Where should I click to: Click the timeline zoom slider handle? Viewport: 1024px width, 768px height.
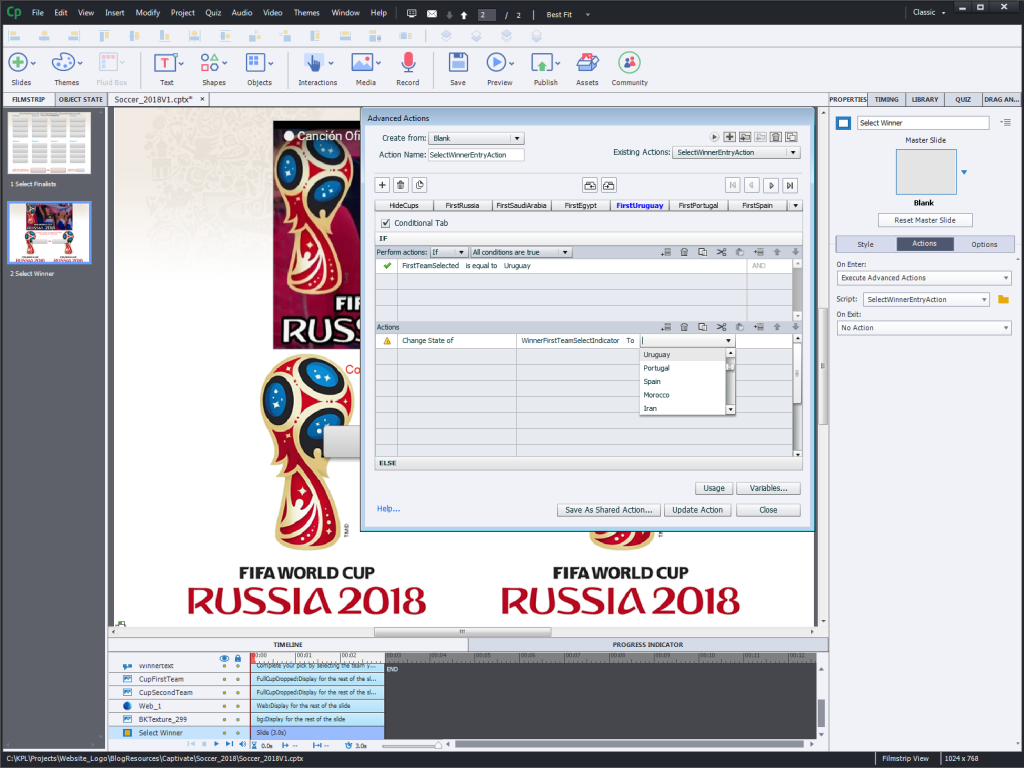coord(437,745)
